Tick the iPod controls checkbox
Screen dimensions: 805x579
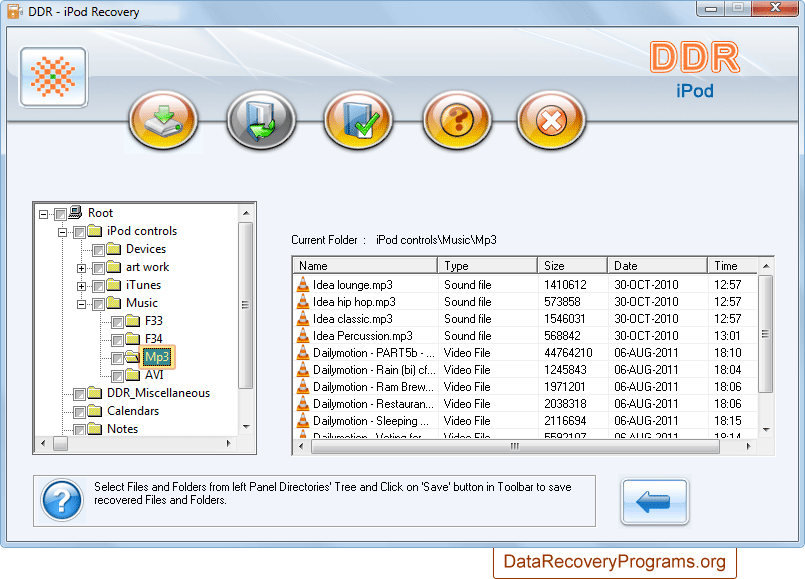pyautogui.click(x=79, y=233)
